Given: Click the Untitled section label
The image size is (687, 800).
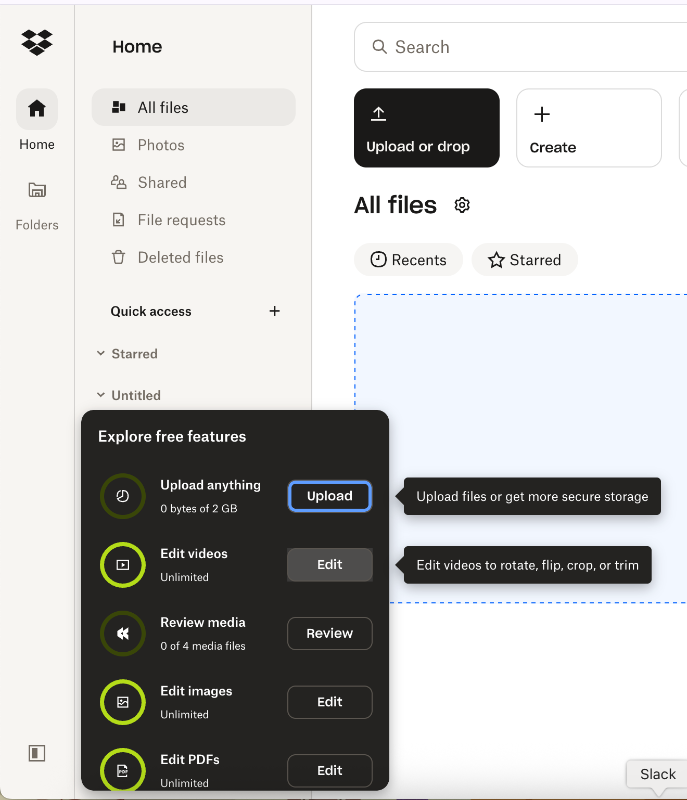Looking at the screenshot, I should coord(136,395).
